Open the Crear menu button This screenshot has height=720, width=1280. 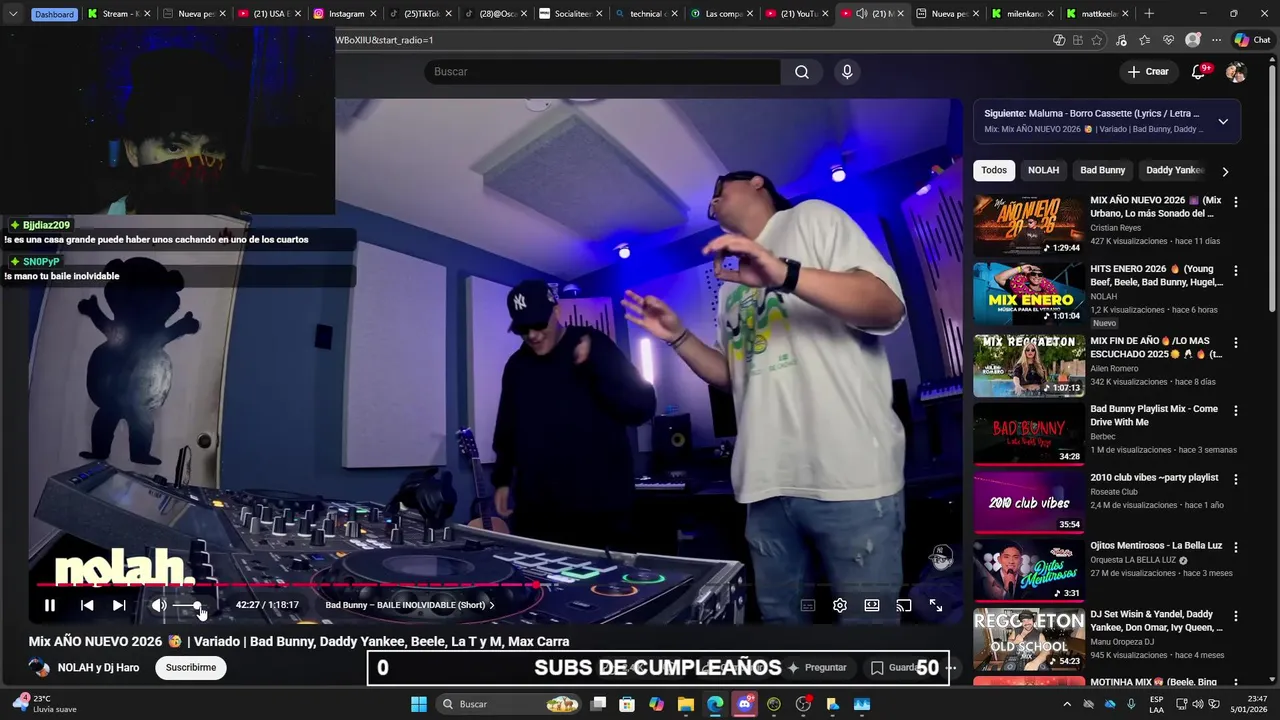pos(1148,72)
